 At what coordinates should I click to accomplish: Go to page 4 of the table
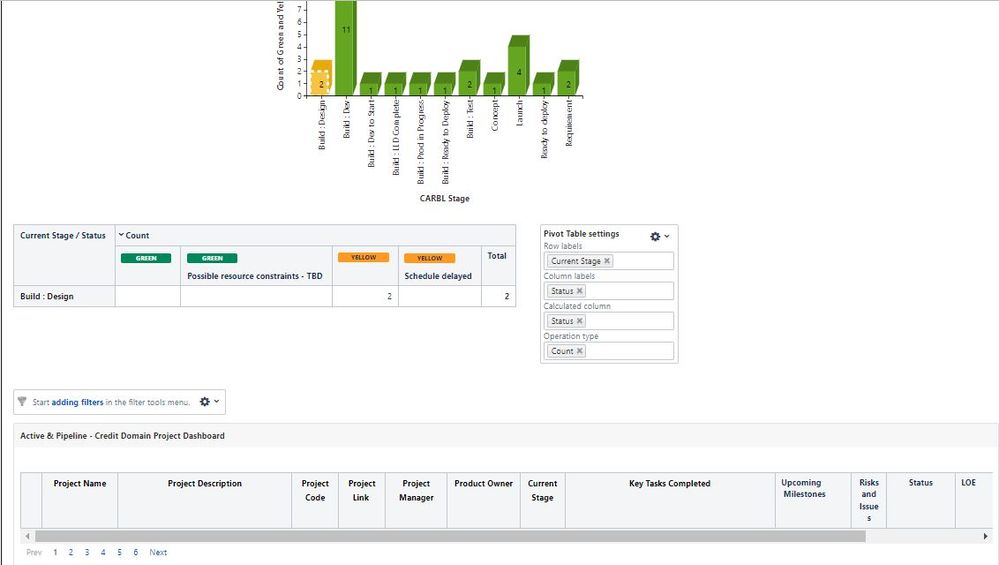pos(103,552)
